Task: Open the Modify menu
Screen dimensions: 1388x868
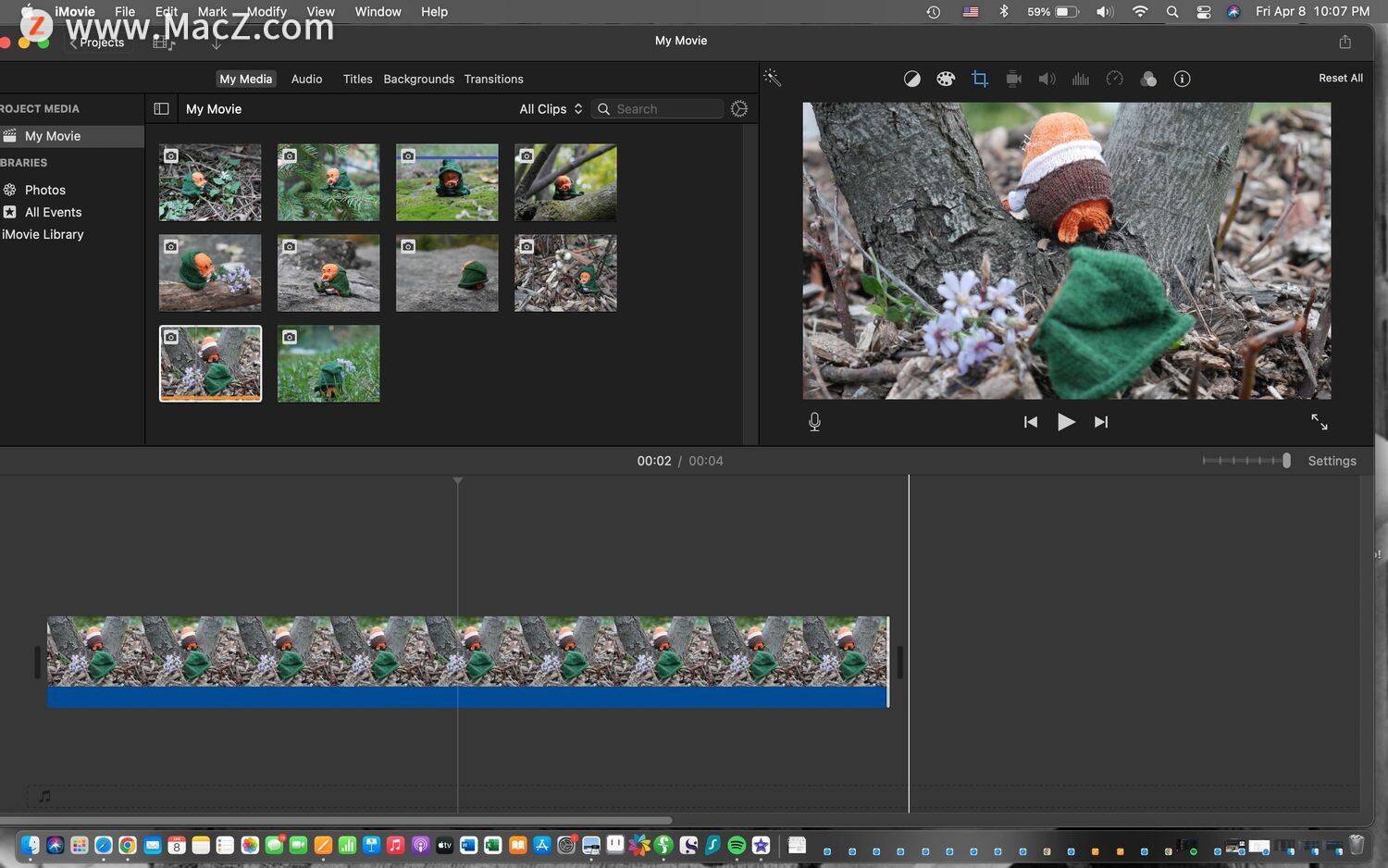Action: pyautogui.click(x=266, y=12)
